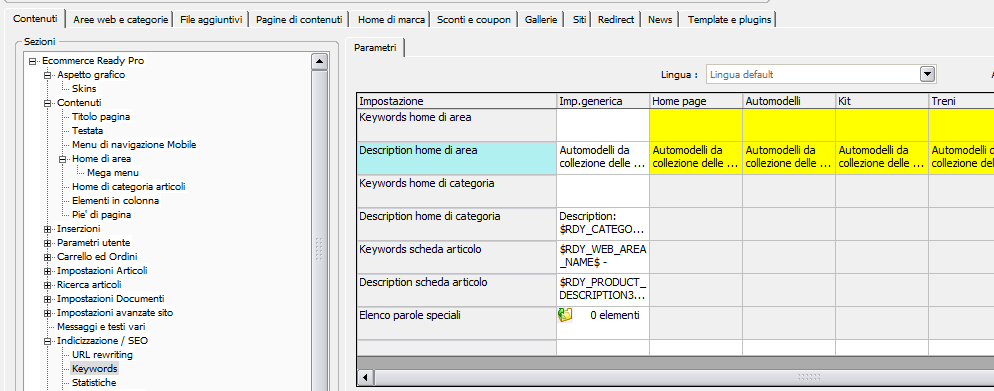Click the Automodelli column header
The image size is (994, 391).
pos(789,101)
